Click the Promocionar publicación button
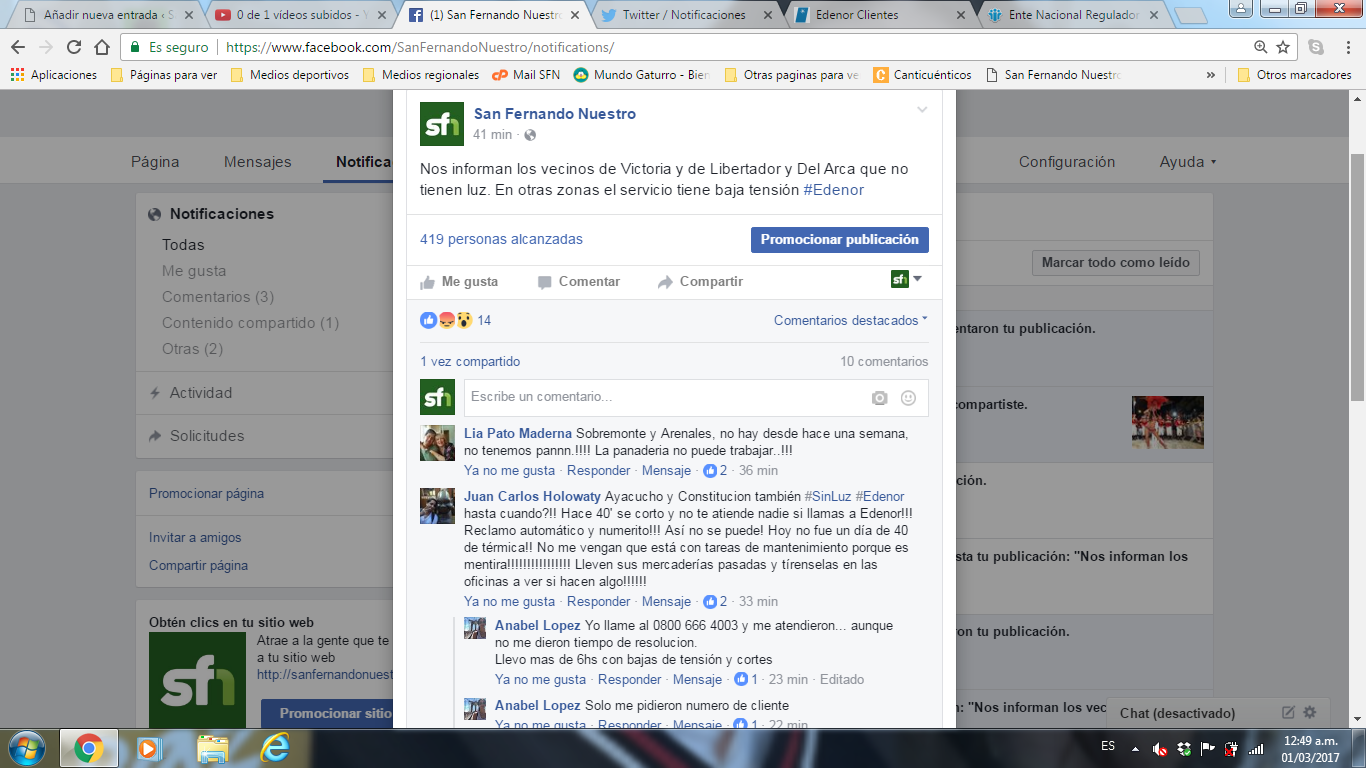The width and height of the screenshot is (1366, 768). (x=839, y=240)
